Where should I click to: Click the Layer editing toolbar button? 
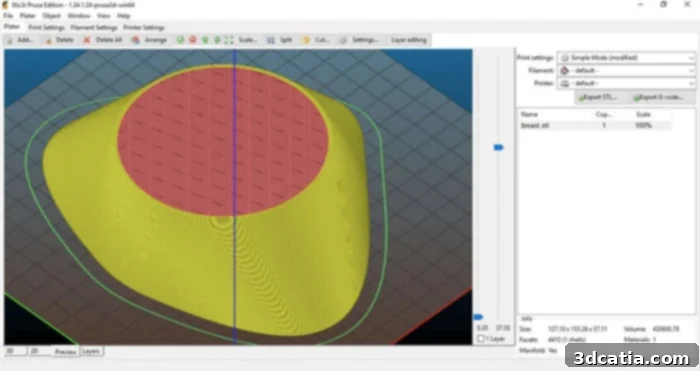tap(409, 40)
